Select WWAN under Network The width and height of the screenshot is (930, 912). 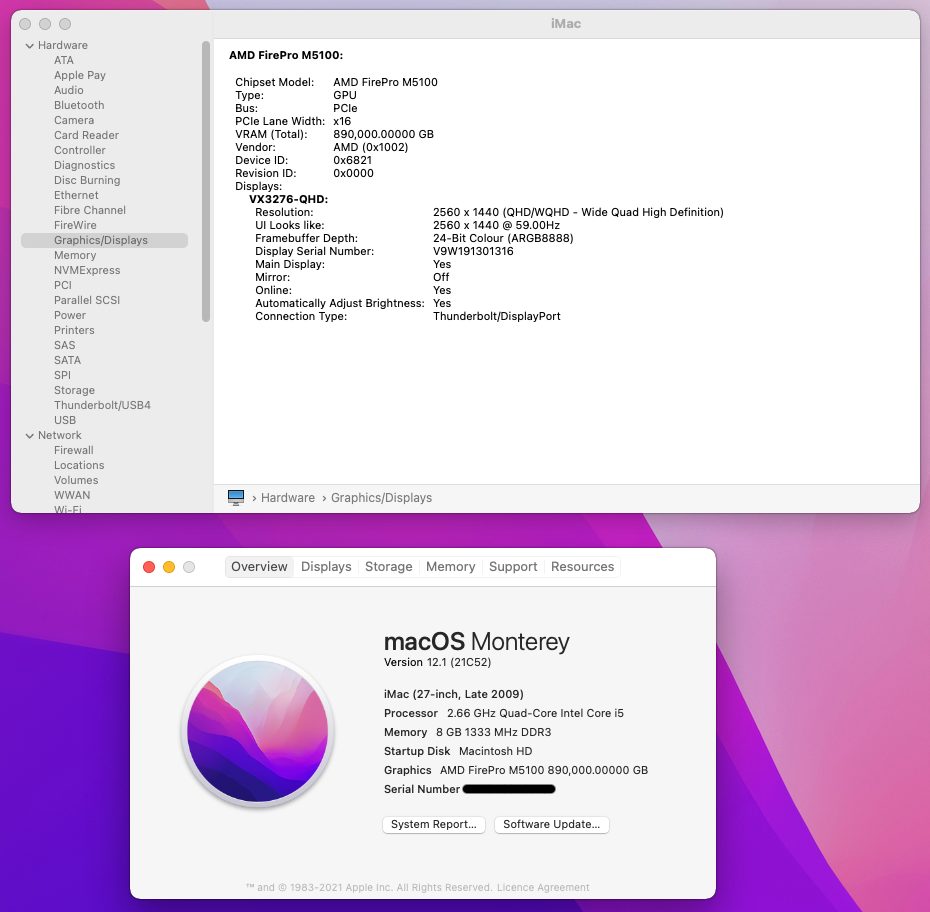[72, 495]
